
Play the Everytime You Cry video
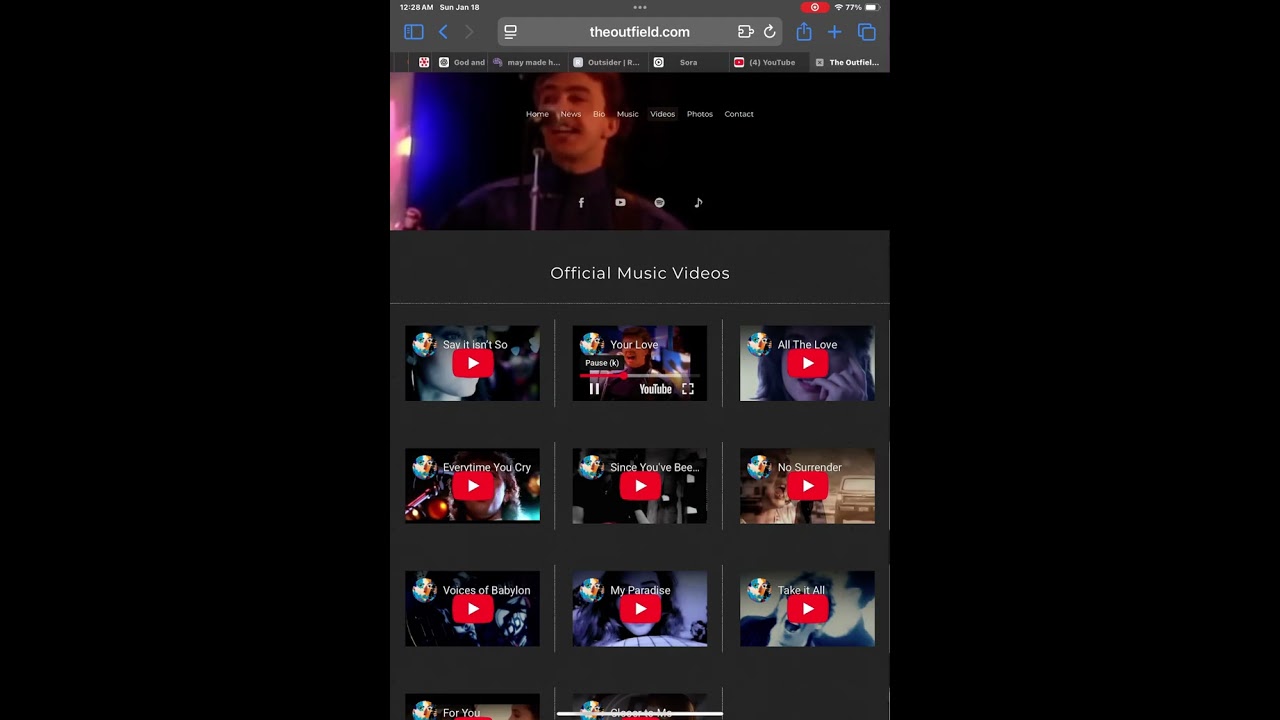click(x=472, y=487)
